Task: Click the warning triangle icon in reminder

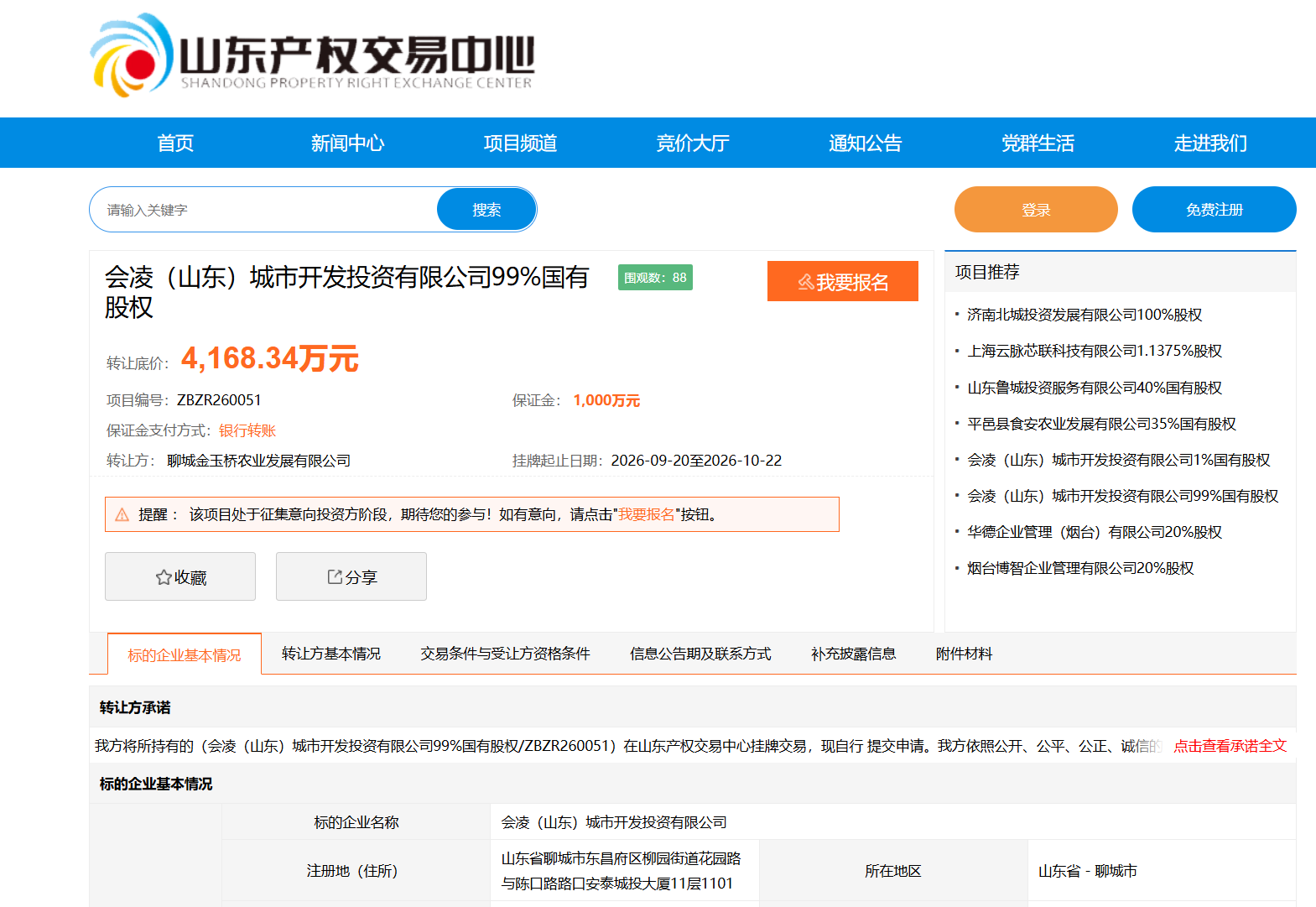Action: tap(122, 514)
